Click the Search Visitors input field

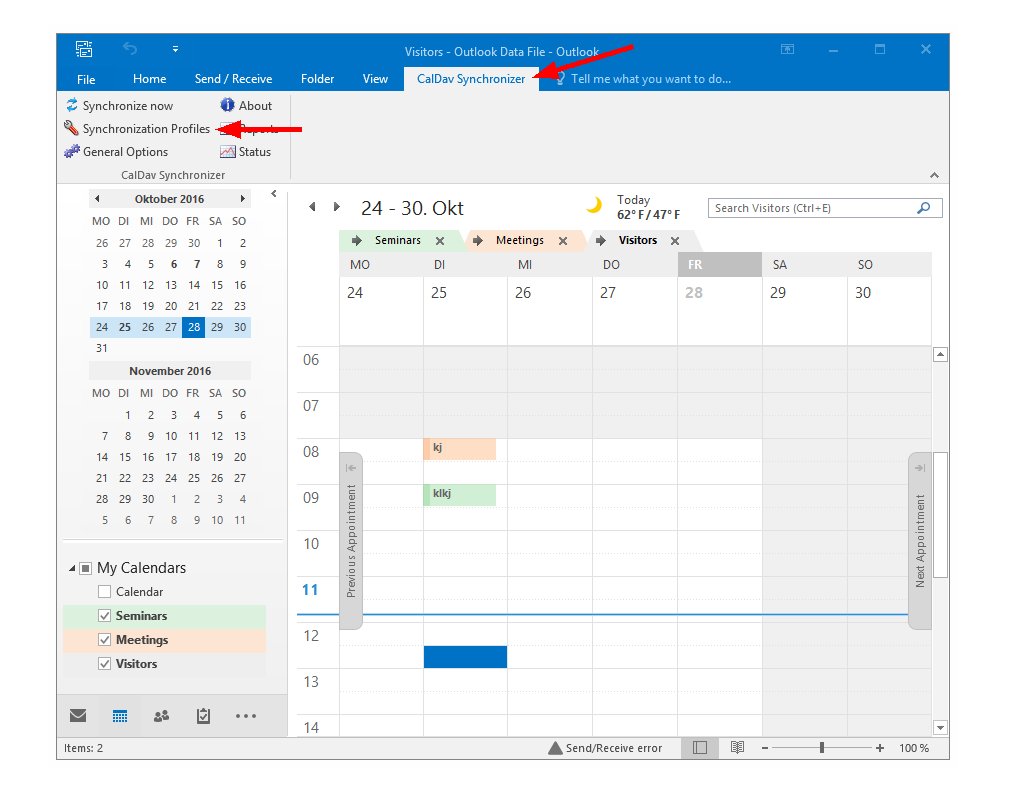[812, 208]
